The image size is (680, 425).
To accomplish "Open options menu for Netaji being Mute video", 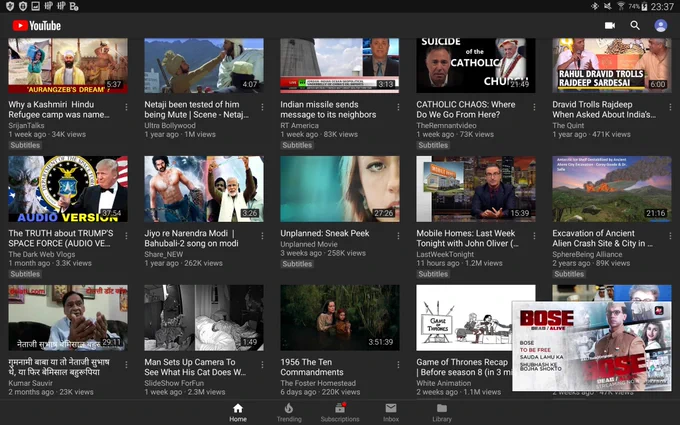I will 262,107.
